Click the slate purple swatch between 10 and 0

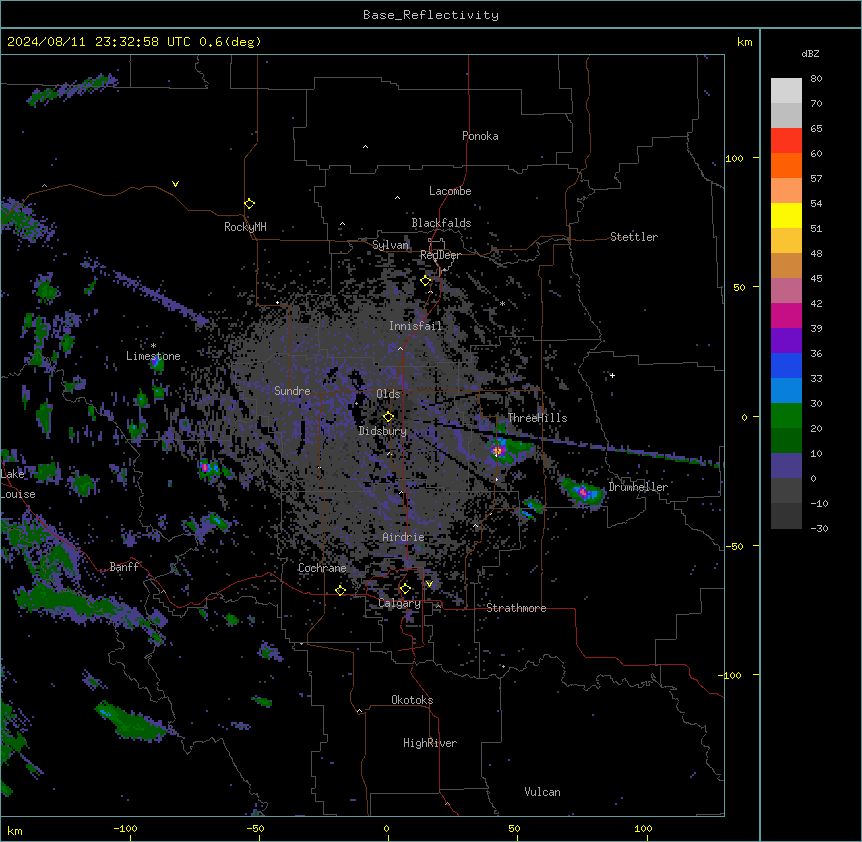click(x=786, y=466)
